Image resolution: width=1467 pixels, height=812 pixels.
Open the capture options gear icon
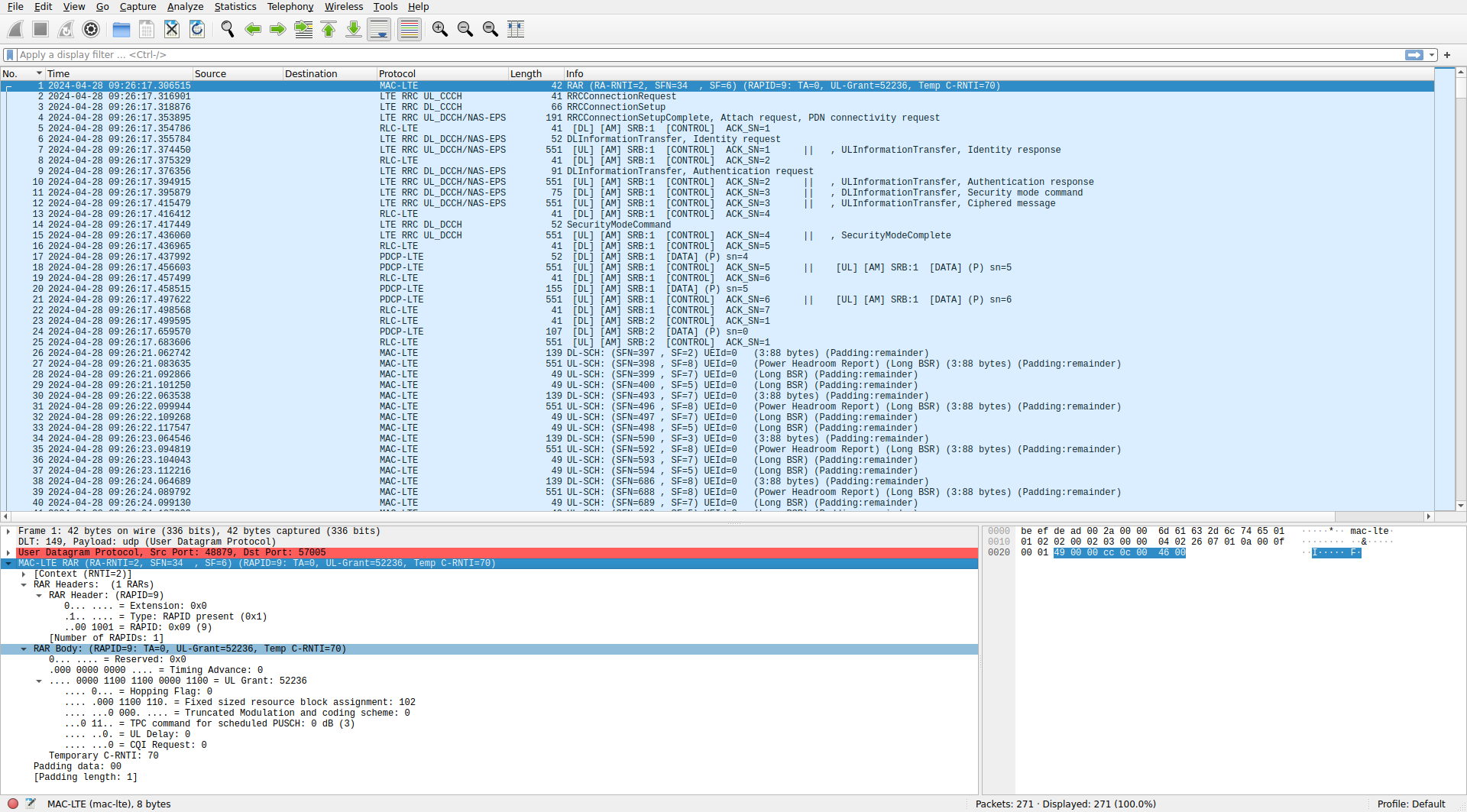[91, 29]
